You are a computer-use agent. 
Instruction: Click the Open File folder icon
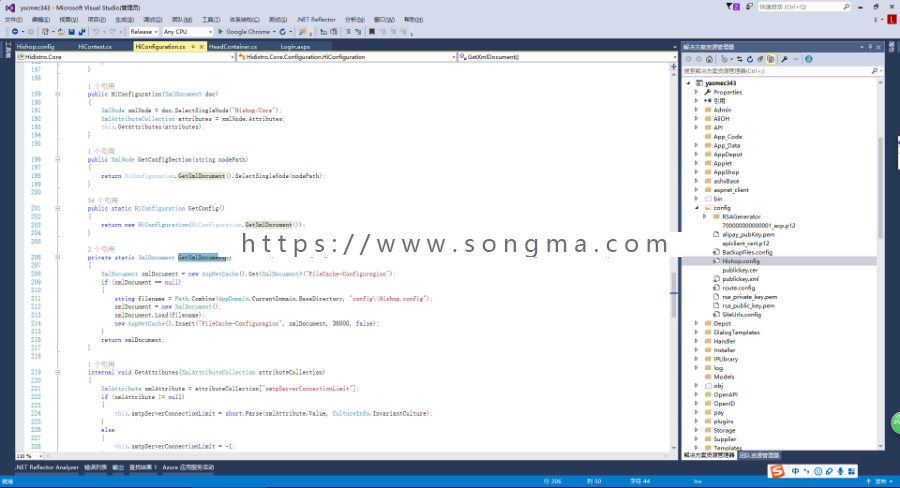[x=61, y=32]
